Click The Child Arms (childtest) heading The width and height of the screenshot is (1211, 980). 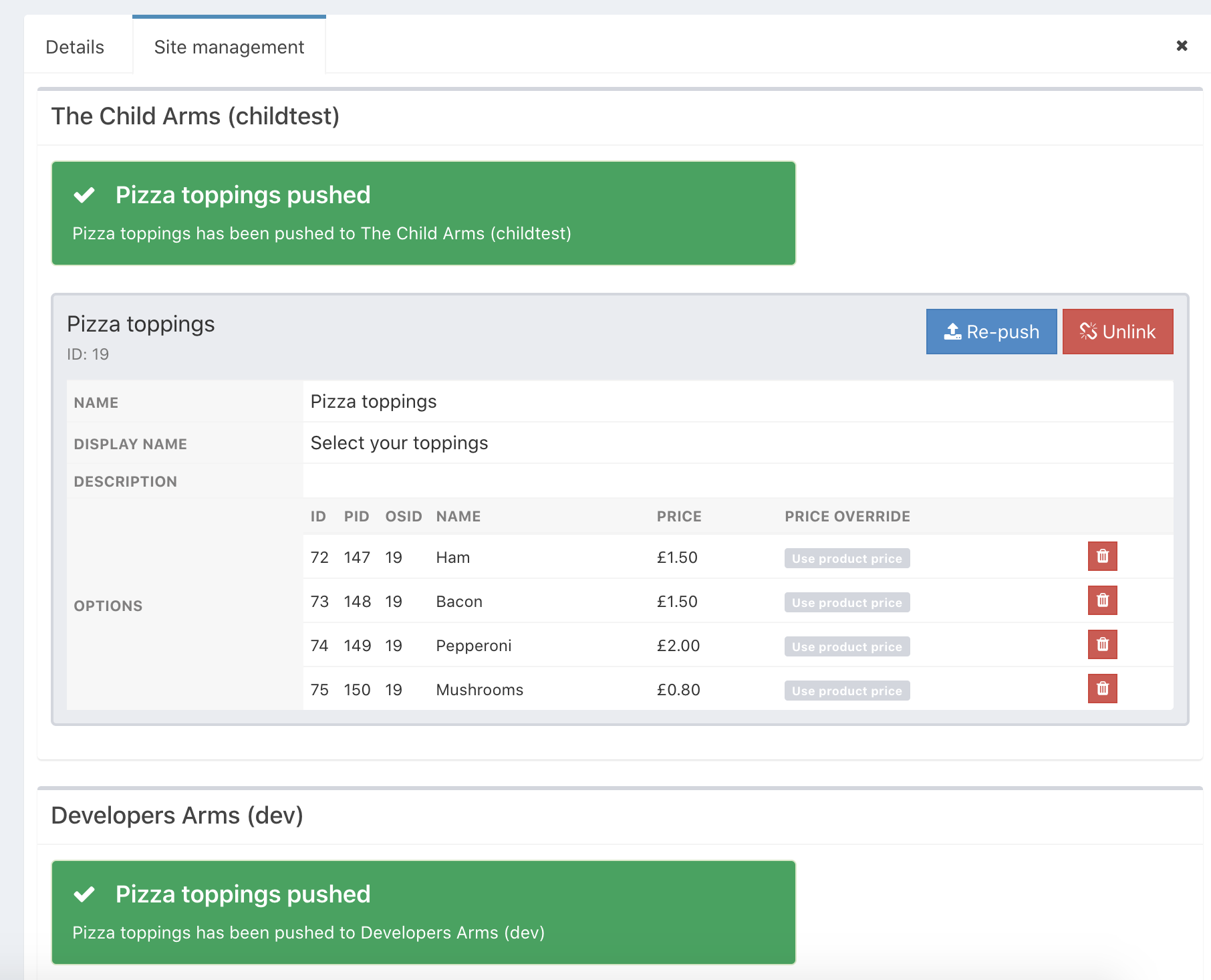[195, 116]
